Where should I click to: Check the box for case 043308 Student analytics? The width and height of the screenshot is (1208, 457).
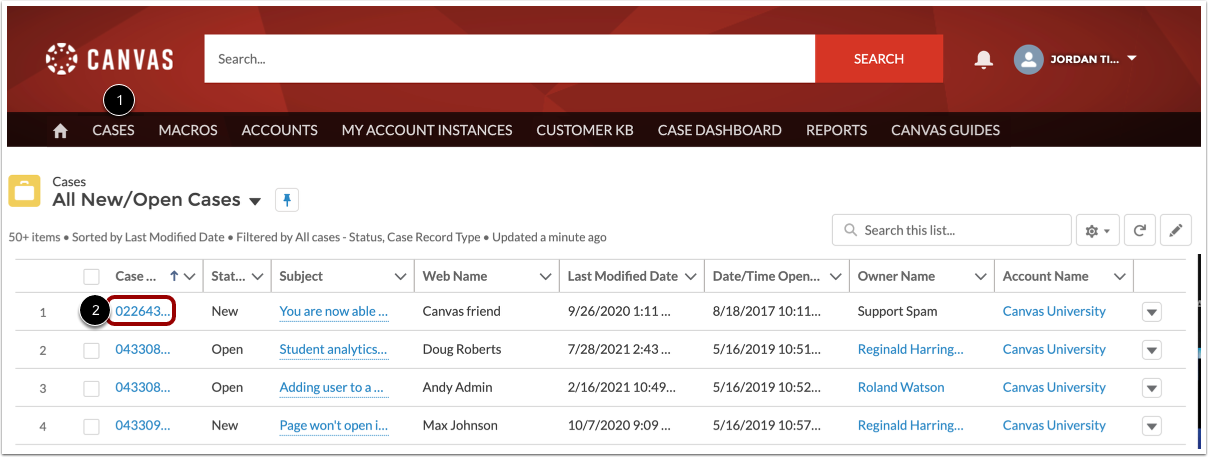pyautogui.click(x=91, y=350)
